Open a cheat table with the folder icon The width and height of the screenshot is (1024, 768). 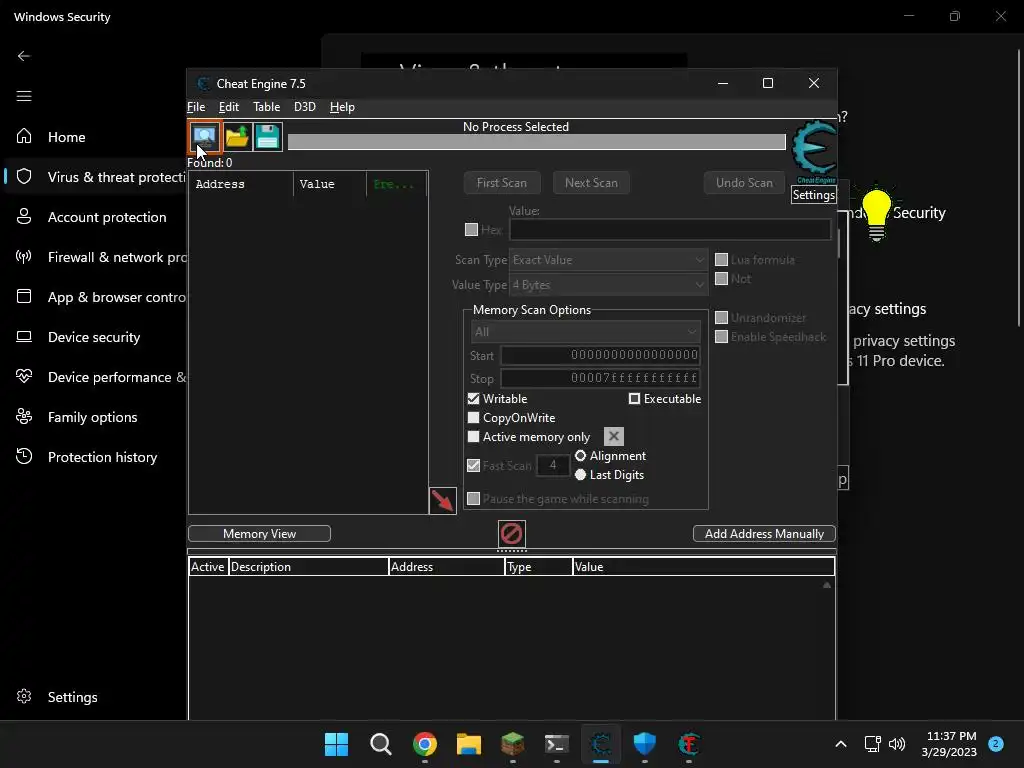pyautogui.click(x=236, y=136)
